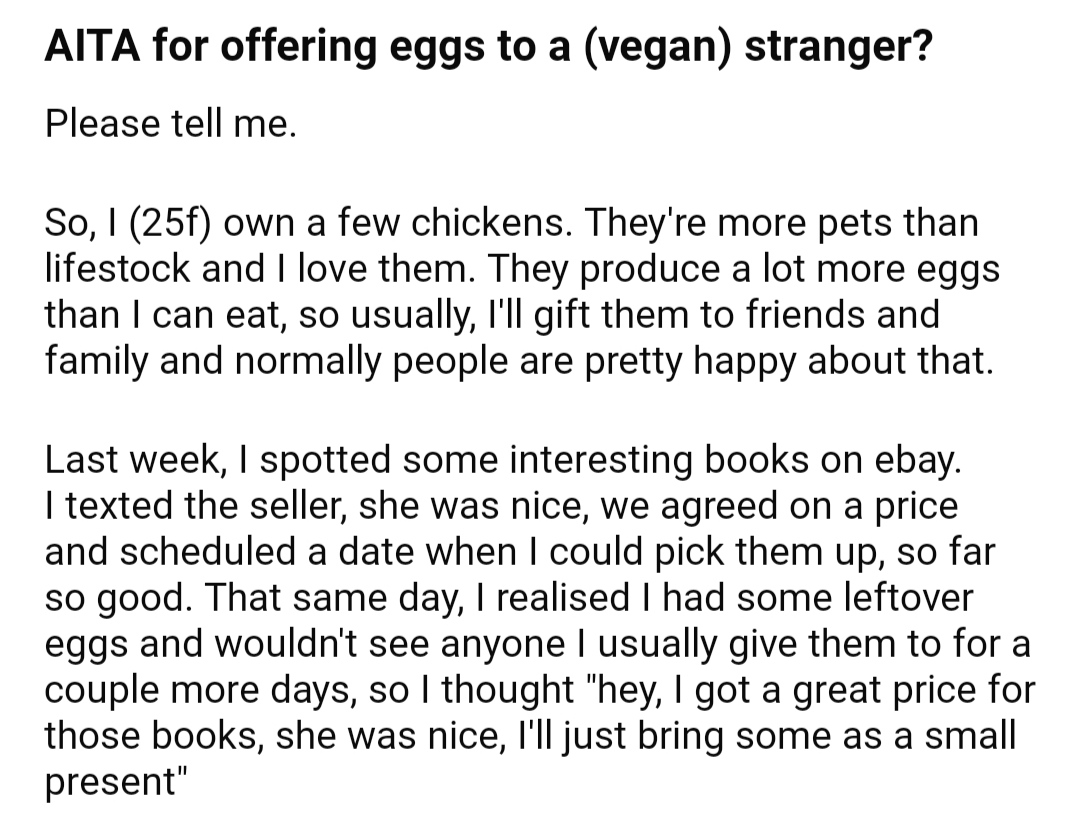1080x826 pixels.
Task: Click the "stranger?" word ending the title
Action: pos(838,48)
